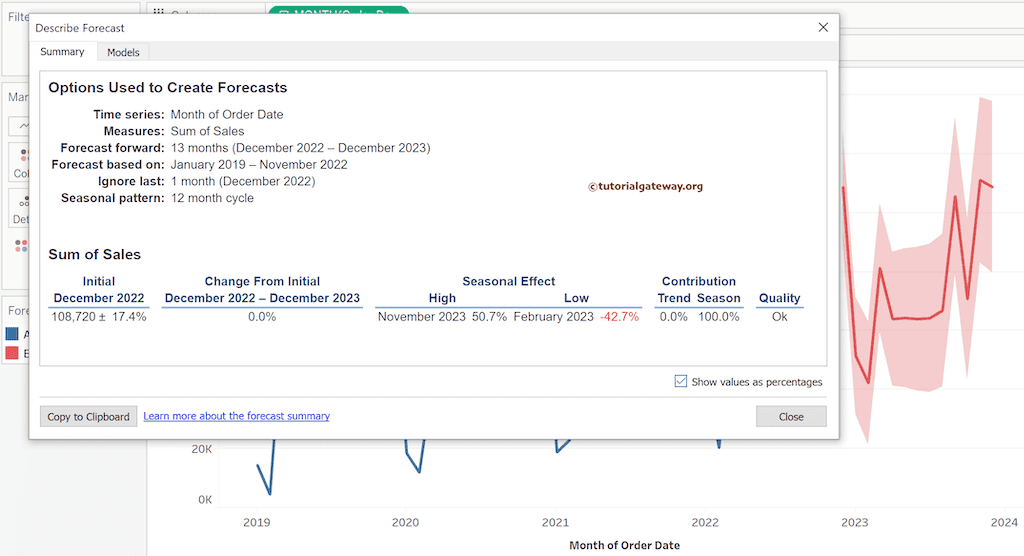Switch to the Summary tab
Screen dimensions: 1024x556
(x=62, y=52)
